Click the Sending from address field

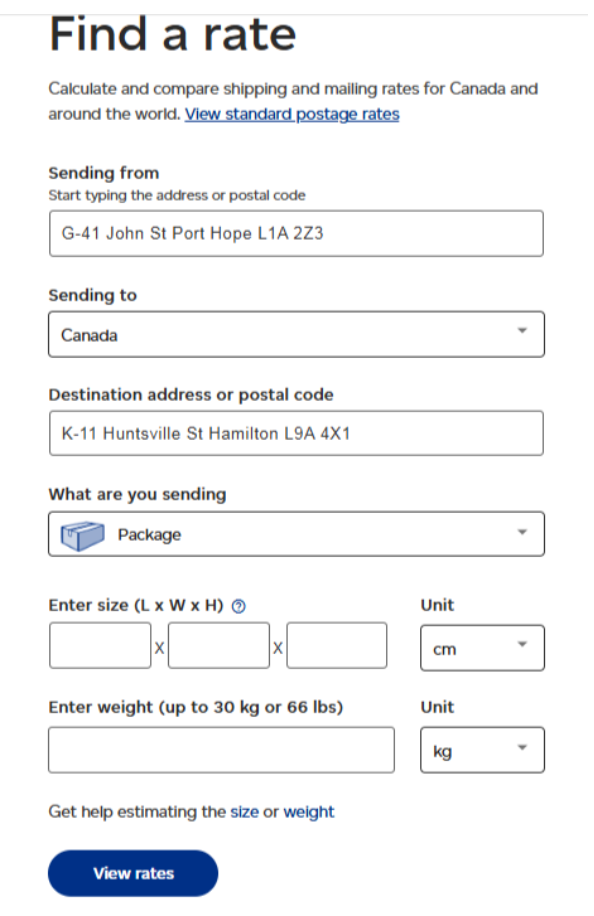[295, 233]
